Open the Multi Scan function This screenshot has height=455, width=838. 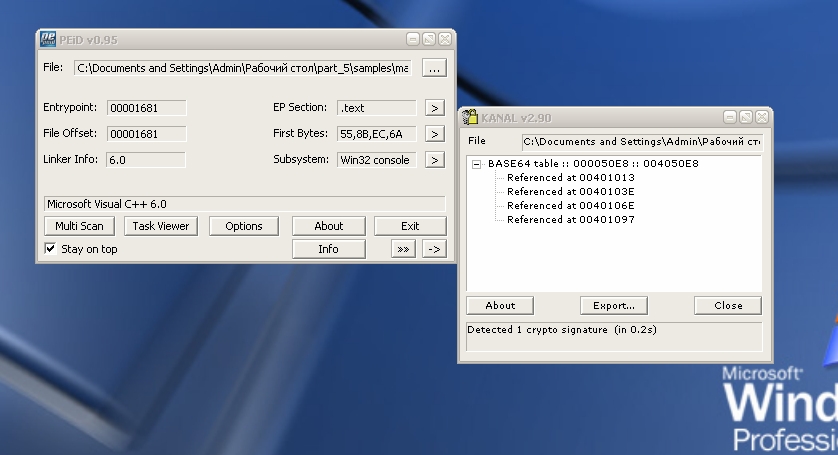click(79, 226)
